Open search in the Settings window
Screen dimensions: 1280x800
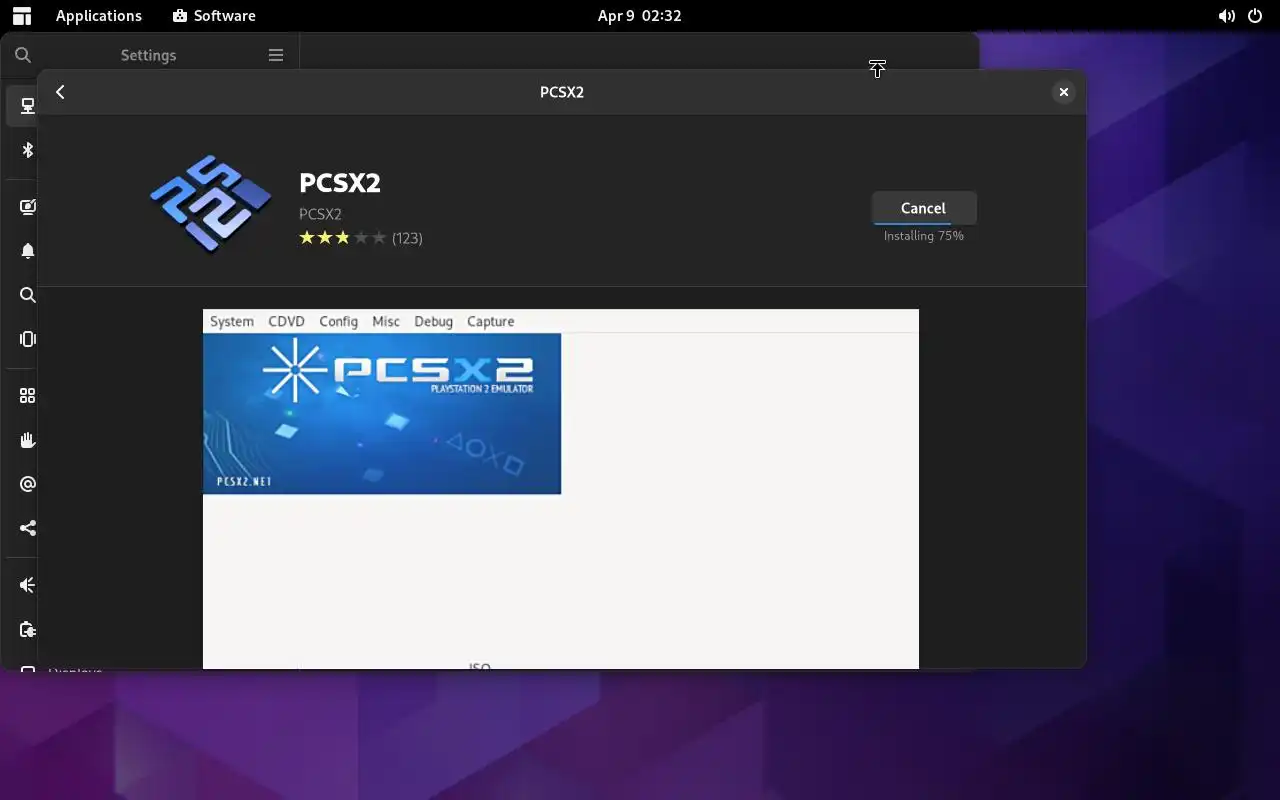coord(23,55)
